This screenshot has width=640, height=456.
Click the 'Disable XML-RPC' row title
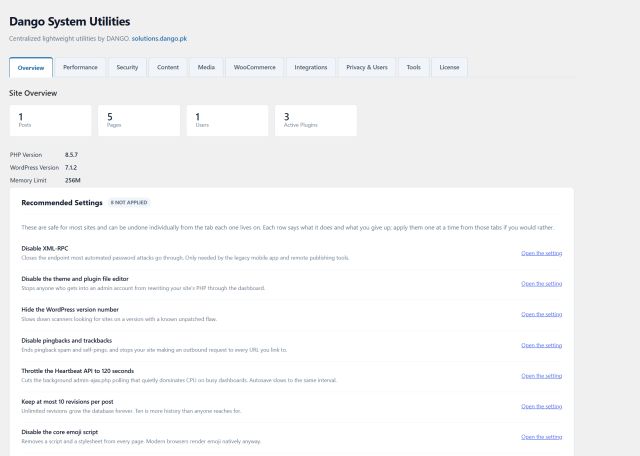45,249
